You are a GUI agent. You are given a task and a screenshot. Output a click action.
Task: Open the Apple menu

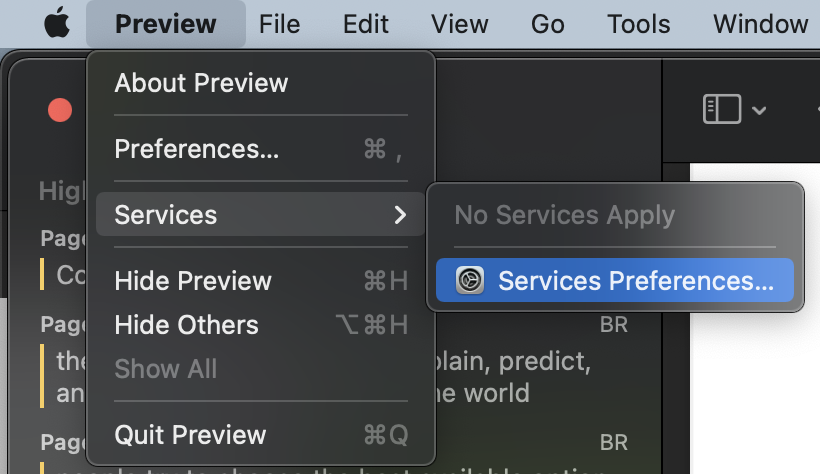58,24
